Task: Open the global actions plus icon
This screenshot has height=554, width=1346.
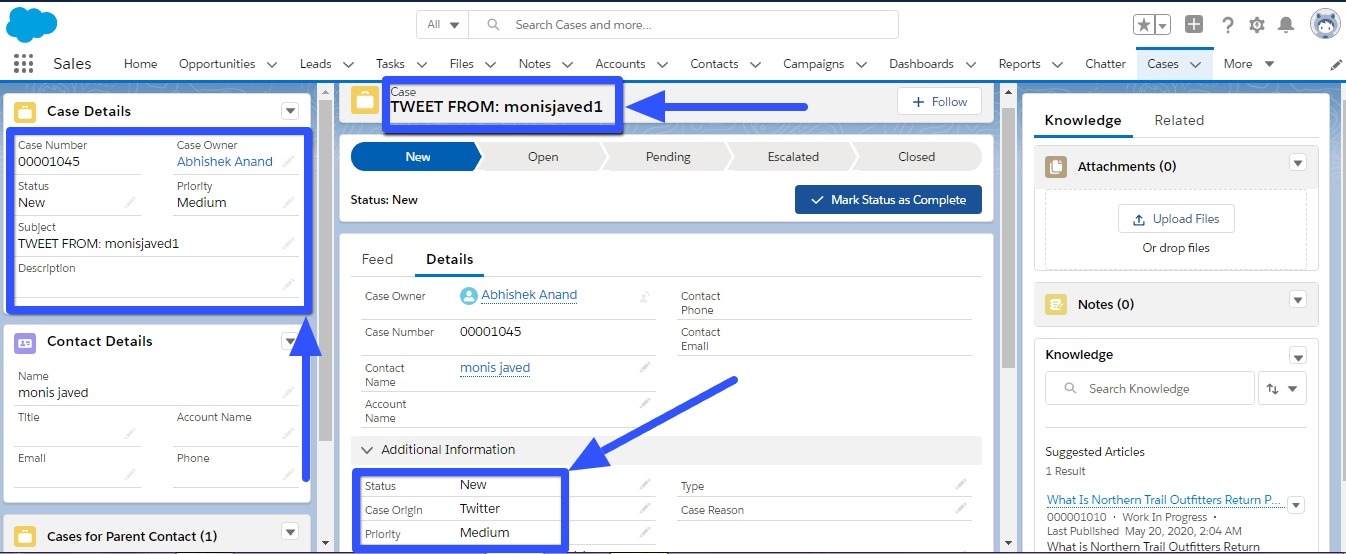Action: point(1194,25)
